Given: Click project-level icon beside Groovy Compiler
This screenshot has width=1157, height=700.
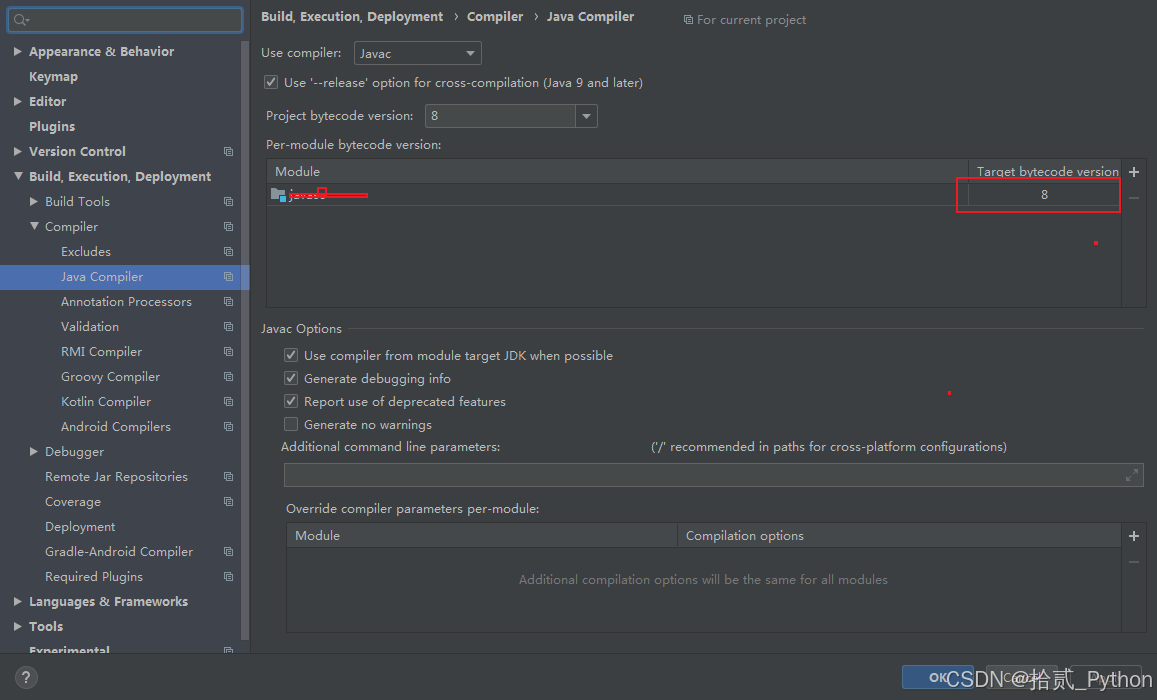Looking at the screenshot, I should pyautogui.click(x=229, y=376).
